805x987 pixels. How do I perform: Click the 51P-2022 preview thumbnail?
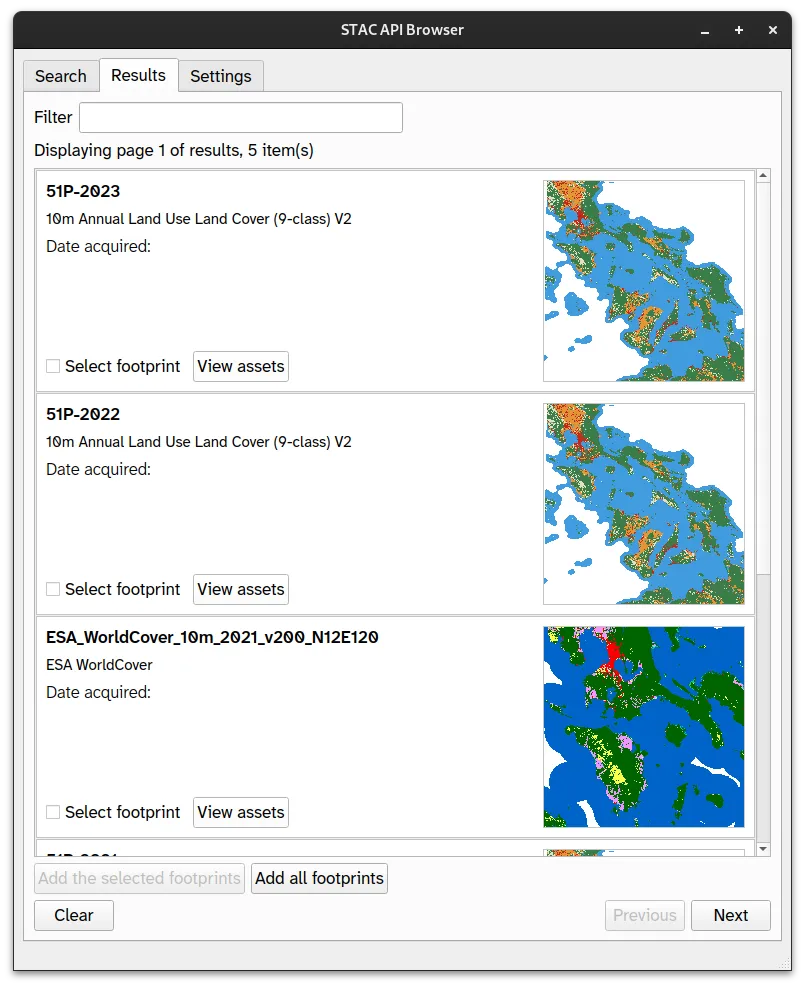click(x=644, y=504)
